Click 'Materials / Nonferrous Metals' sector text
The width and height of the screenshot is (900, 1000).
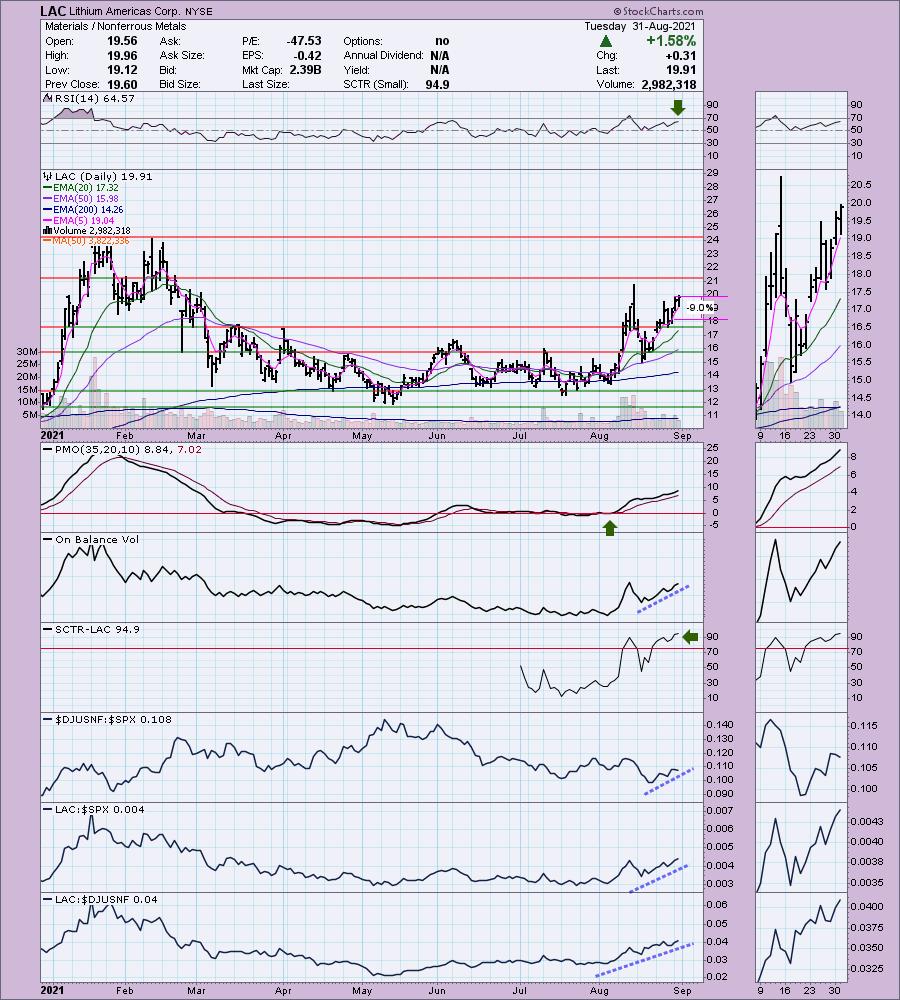(x=115, y=26)
